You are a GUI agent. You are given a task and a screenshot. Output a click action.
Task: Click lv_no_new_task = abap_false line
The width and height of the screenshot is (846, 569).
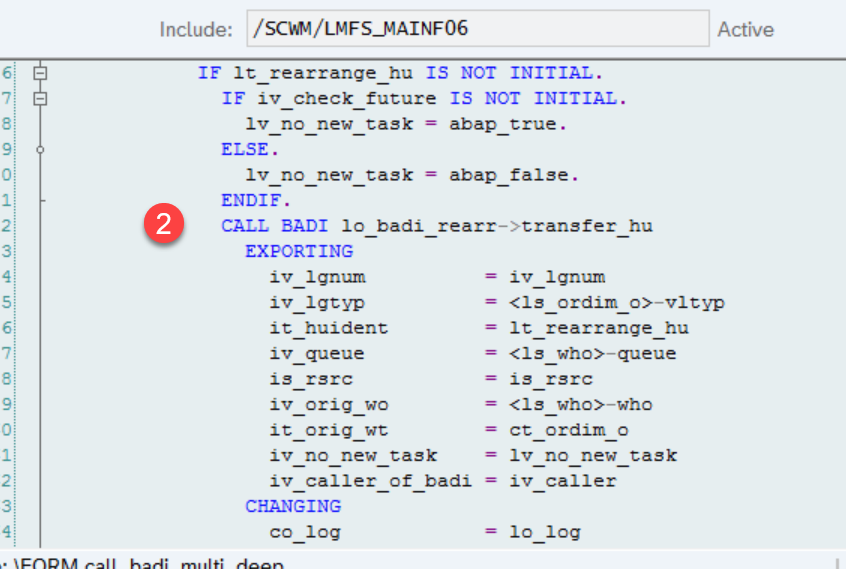tap(412, 175)
